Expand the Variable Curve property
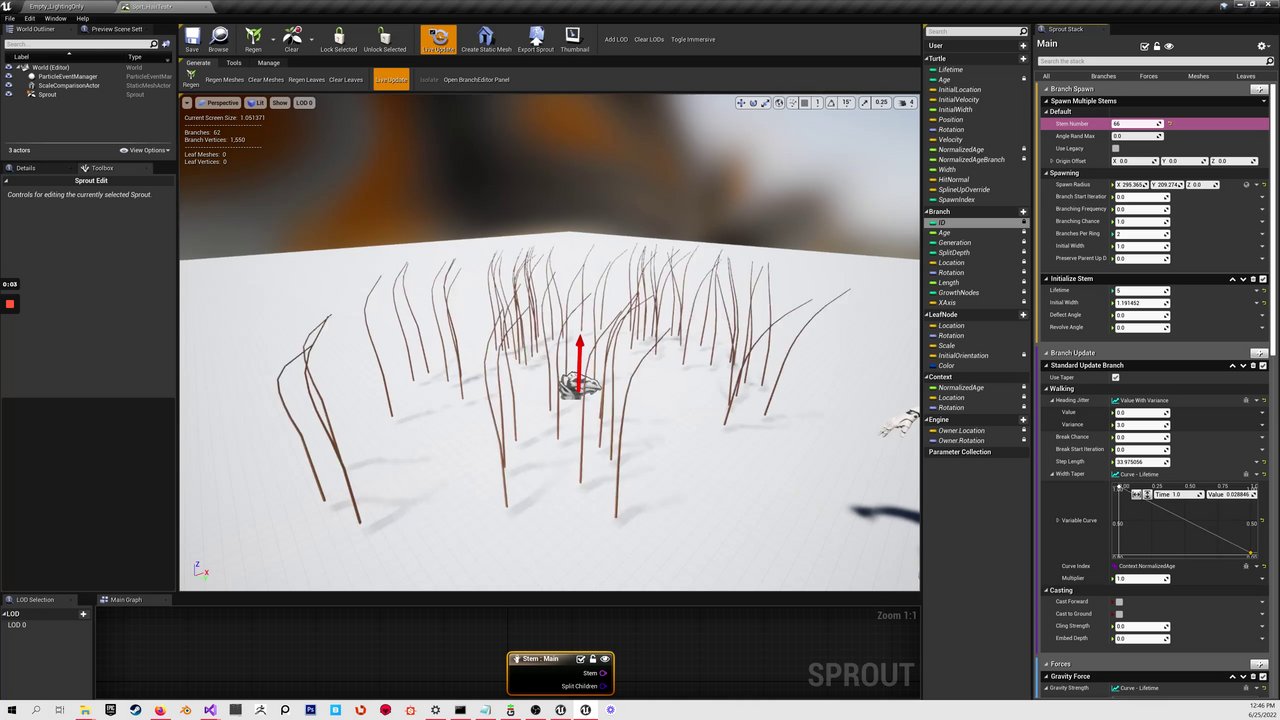This screenshot has width=1280, height=720. [1058, 521]
